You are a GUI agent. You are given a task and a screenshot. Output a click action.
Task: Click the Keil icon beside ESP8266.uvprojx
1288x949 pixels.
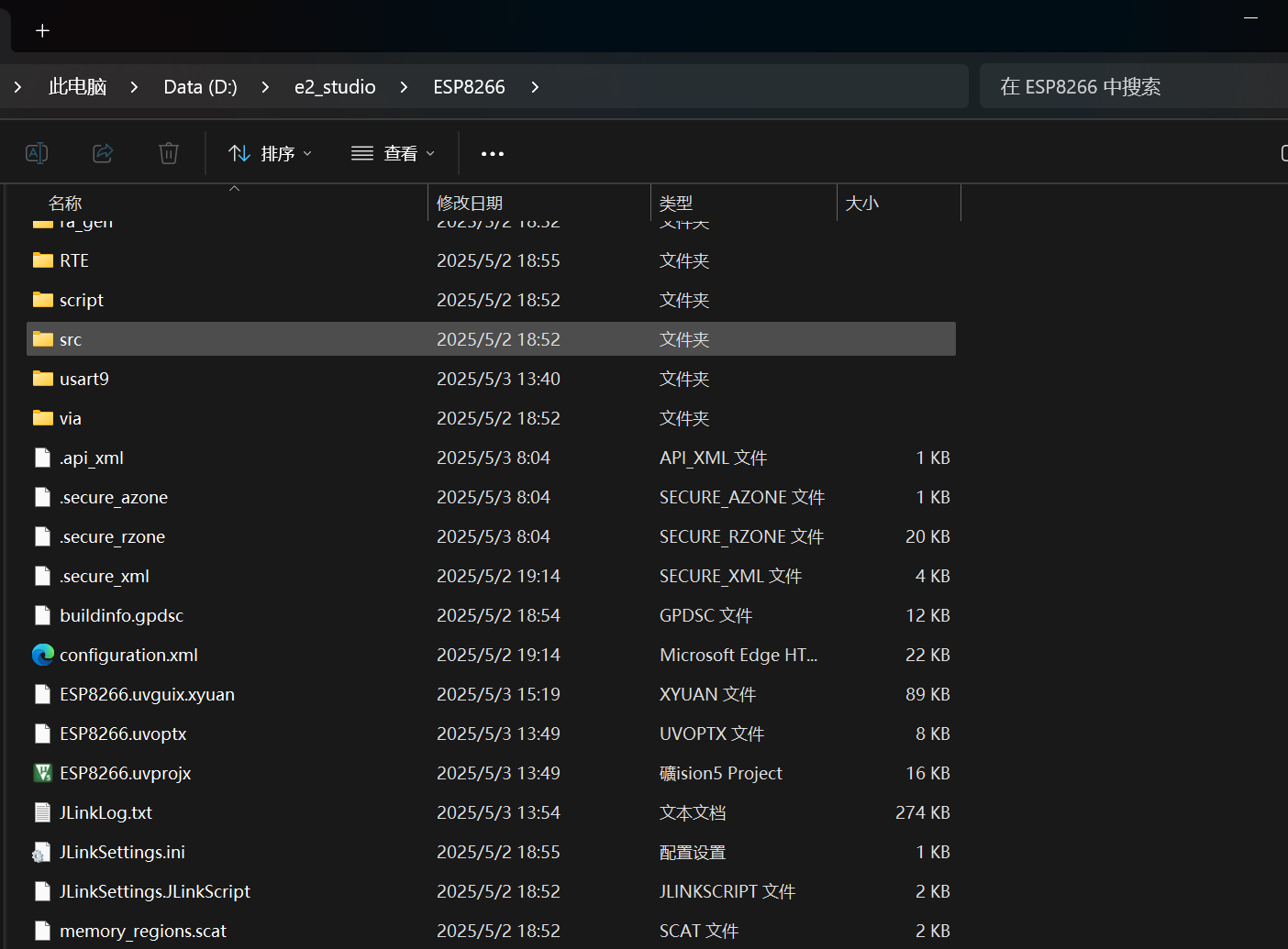(42, 773)
